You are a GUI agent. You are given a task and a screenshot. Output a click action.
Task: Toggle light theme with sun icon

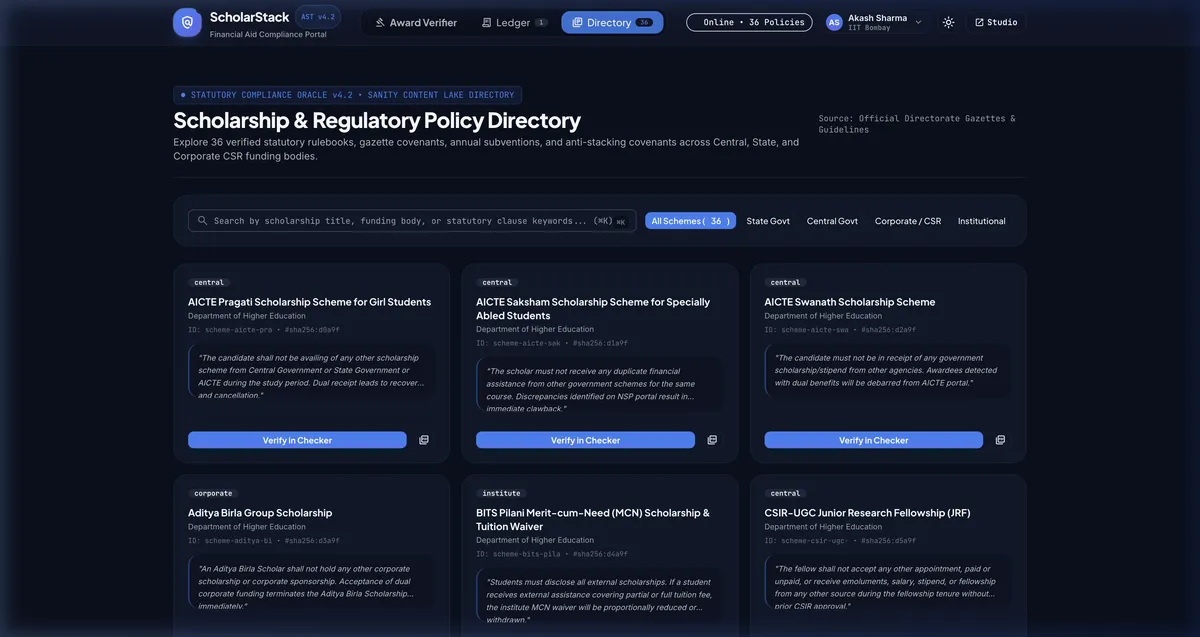coord(948,22)
